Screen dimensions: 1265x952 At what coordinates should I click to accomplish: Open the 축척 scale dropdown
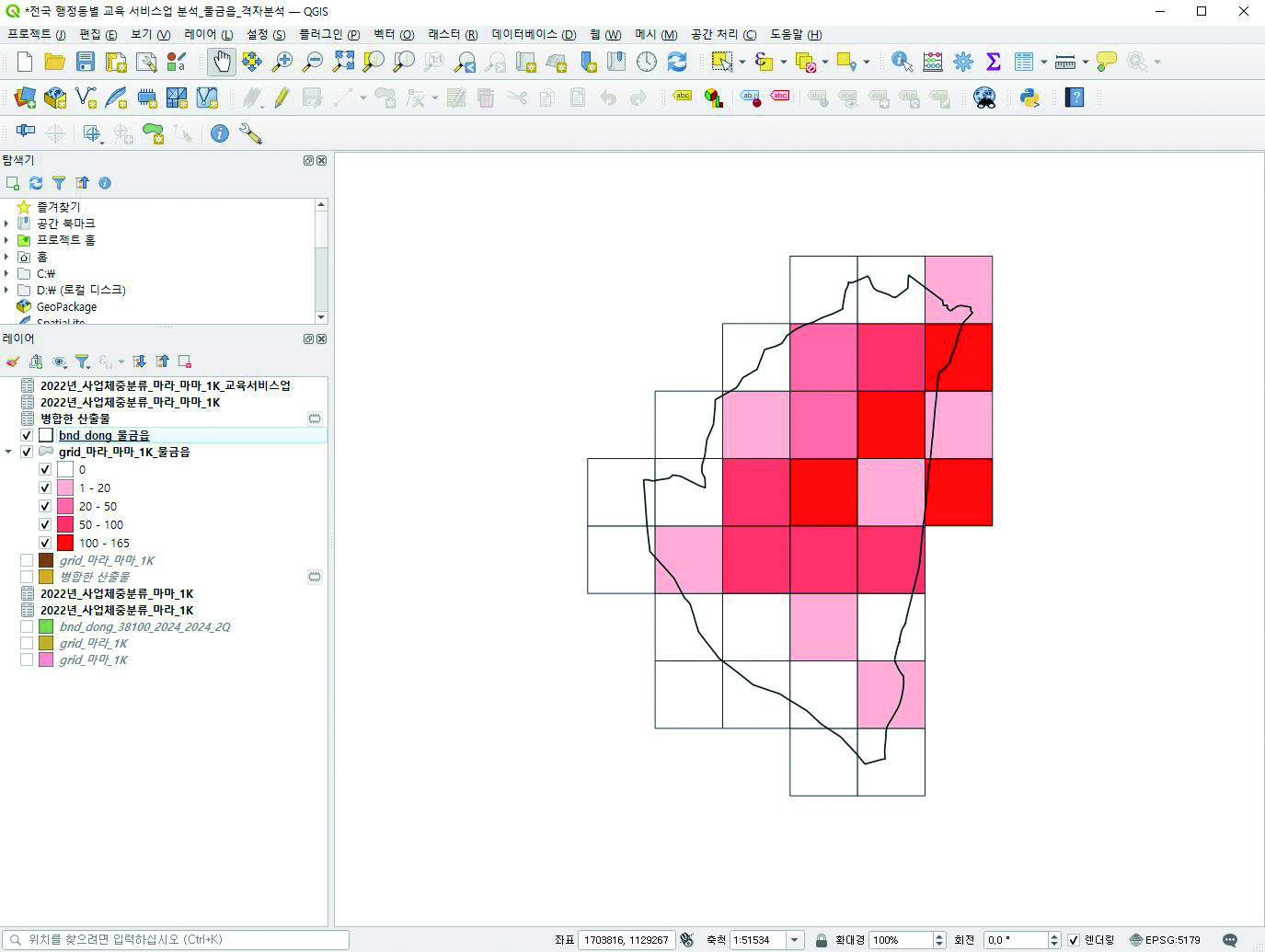point(794,940)
